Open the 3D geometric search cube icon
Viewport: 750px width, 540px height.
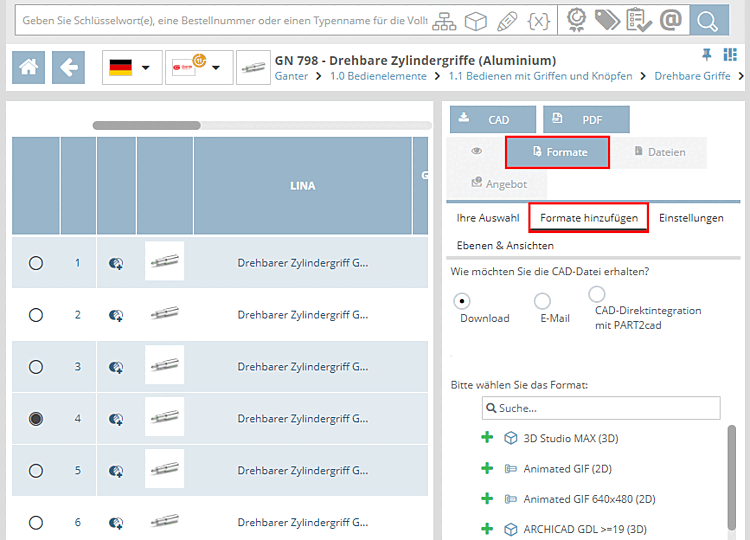pyautogui.click(x=475, y=21)
